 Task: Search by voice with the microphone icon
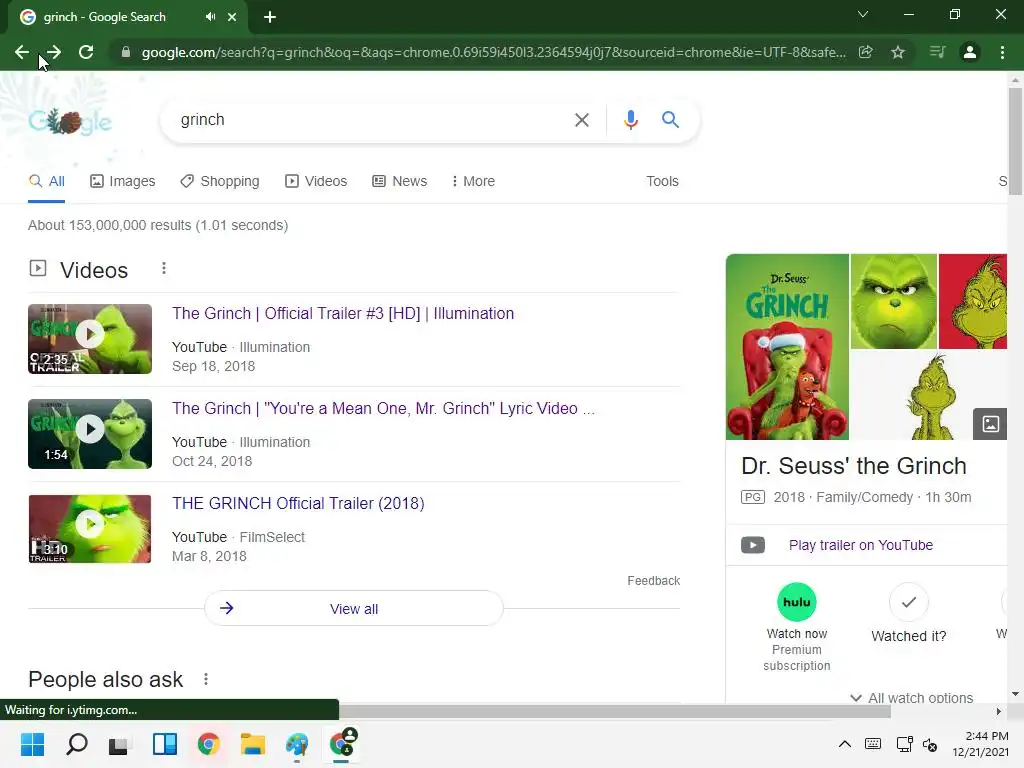pyautogui.click(x=630, y=120)
